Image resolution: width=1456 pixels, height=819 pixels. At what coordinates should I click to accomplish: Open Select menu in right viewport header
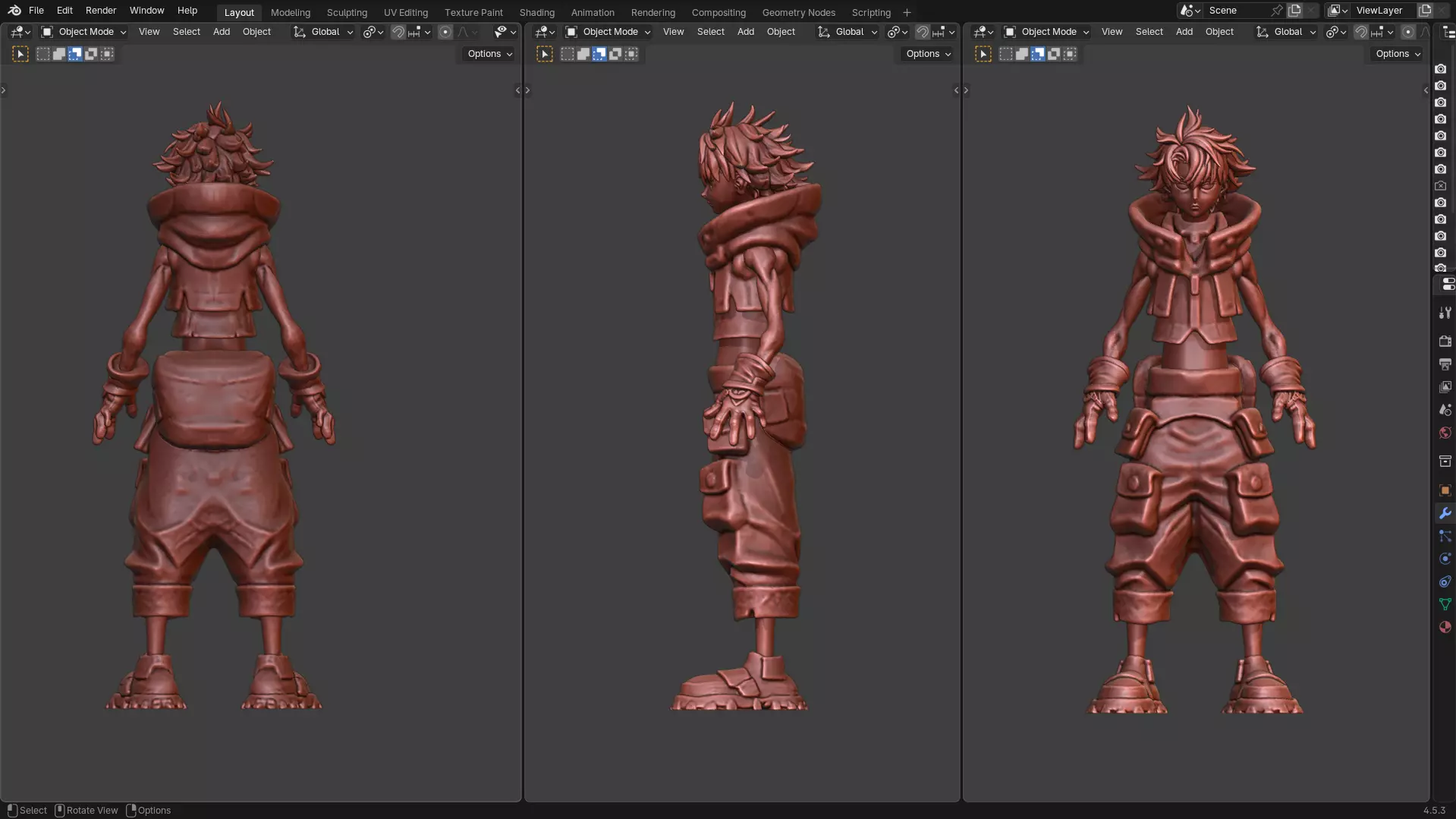[x=1149, y=32]
